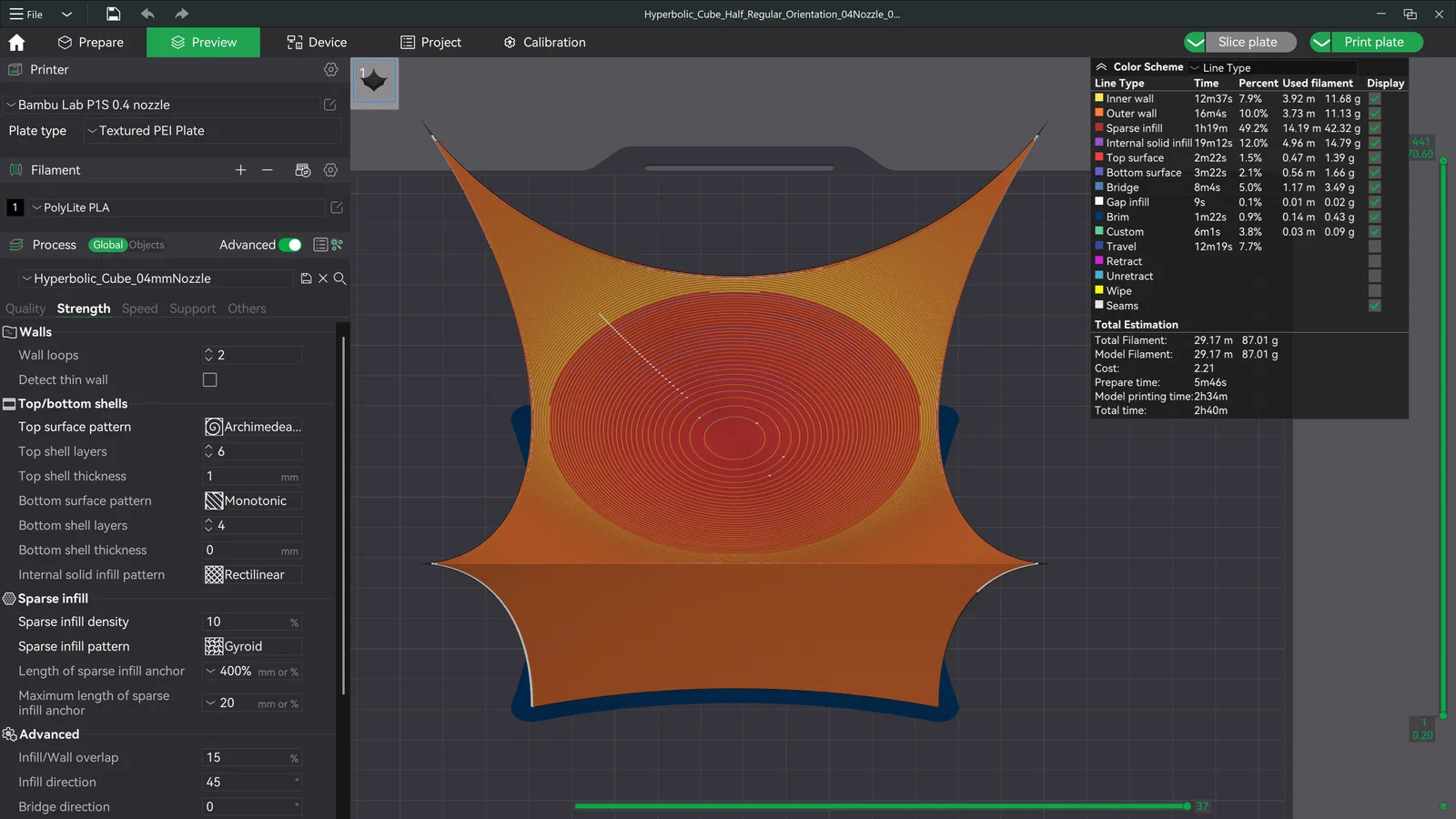Open the Sparse infill pattern dropdown
Image resolution: width=1456 pixels, height=819 pixels.
(253, 646)
